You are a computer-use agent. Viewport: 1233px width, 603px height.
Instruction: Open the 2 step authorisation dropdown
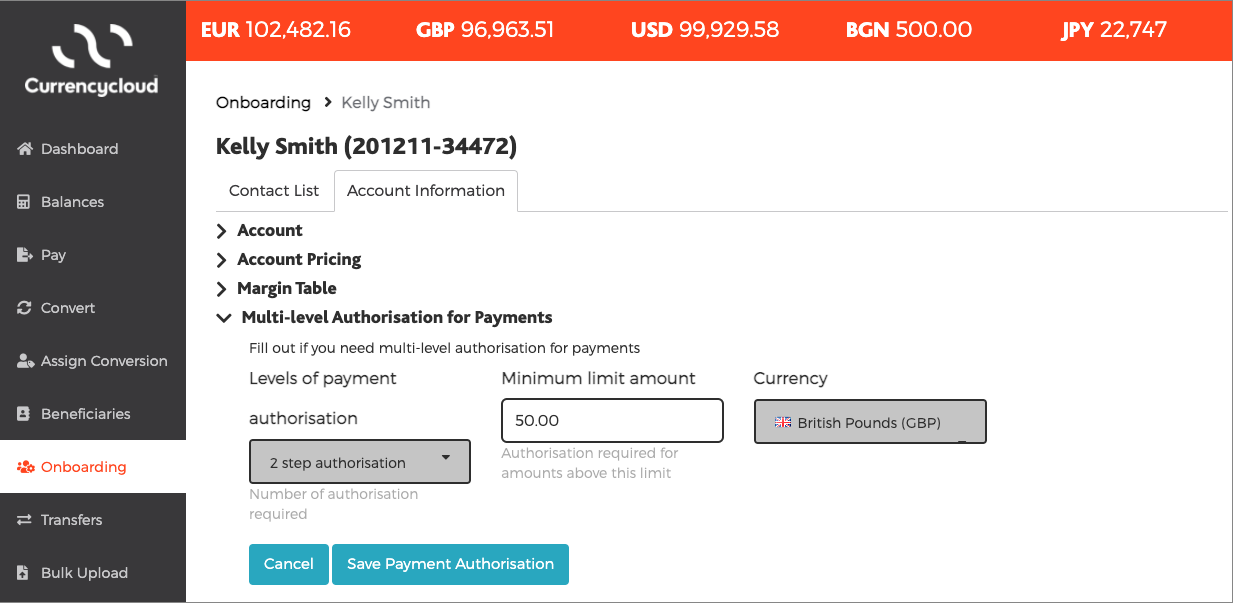(x=360, y=462)
